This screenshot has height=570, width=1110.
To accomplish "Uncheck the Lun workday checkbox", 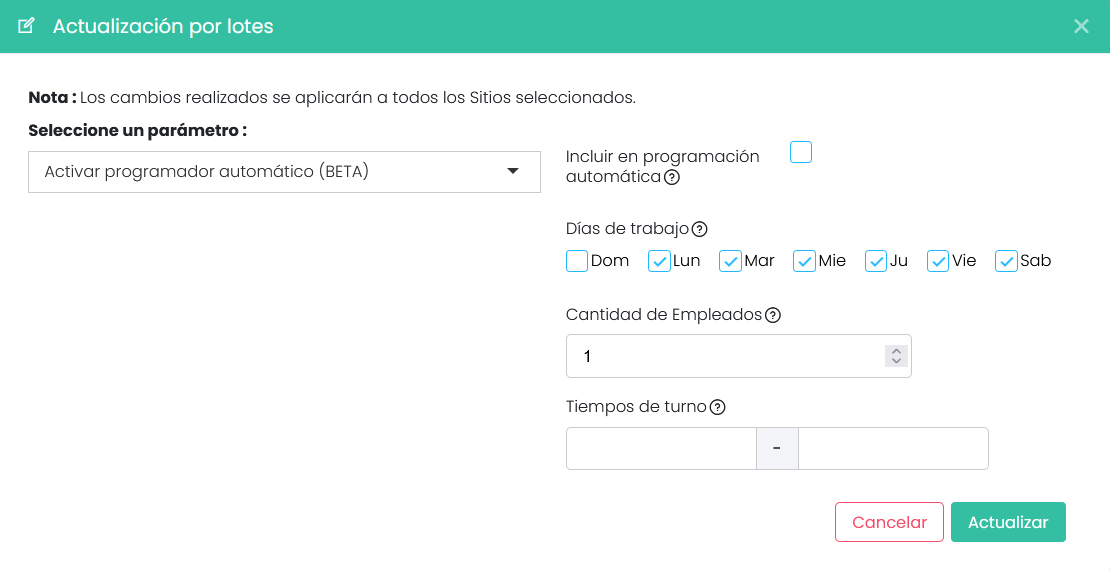I will [x=659, y=261].
